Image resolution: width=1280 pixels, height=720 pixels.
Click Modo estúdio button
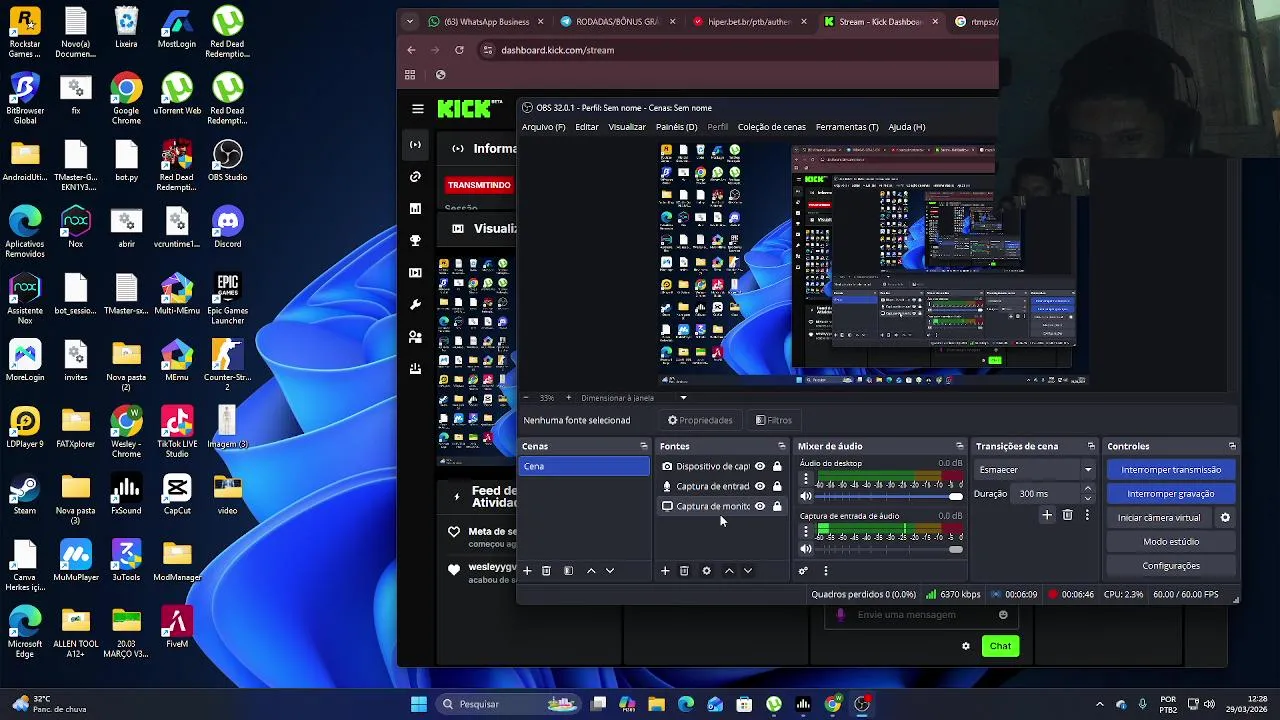1171,542
